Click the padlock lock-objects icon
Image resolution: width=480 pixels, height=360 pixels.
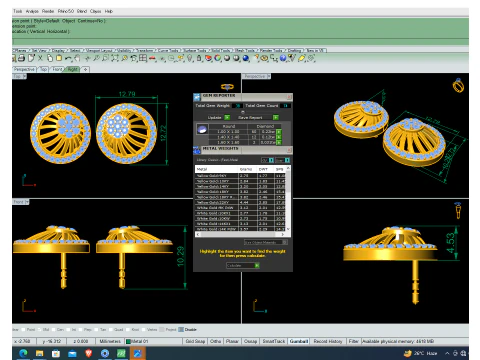tap(199, 58)
